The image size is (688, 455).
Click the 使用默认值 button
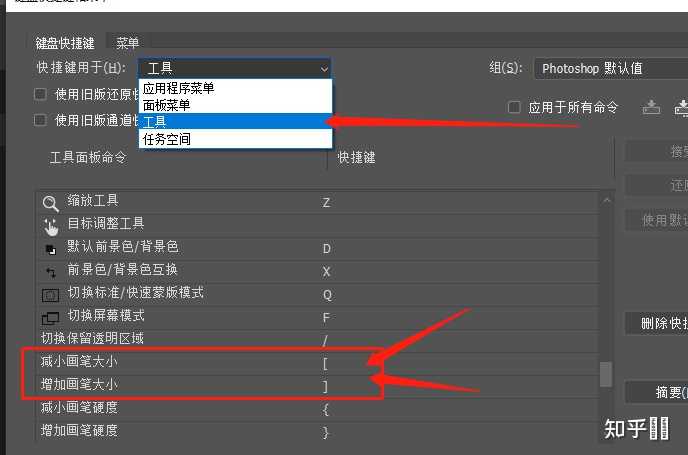[x=656, y=220]
